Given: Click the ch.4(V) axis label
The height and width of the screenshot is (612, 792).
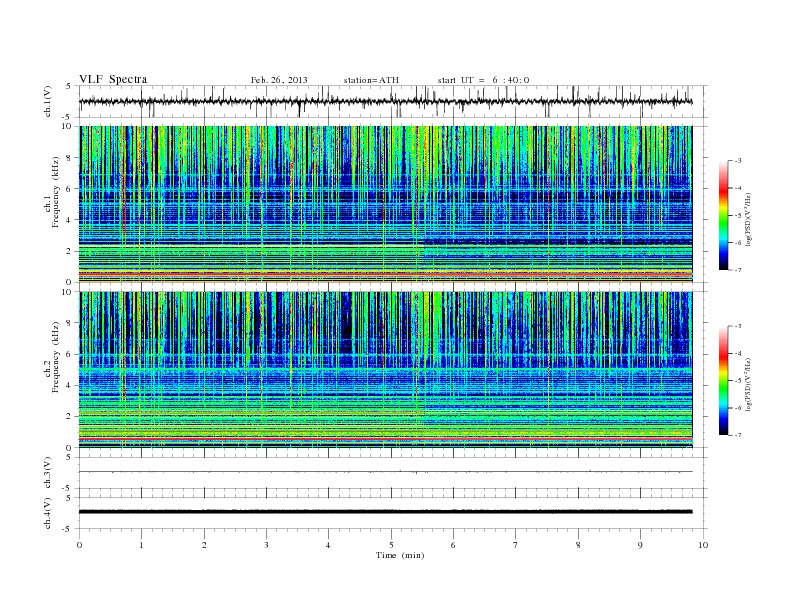Looking at the screenshot, I should click(x=48, y=513).
